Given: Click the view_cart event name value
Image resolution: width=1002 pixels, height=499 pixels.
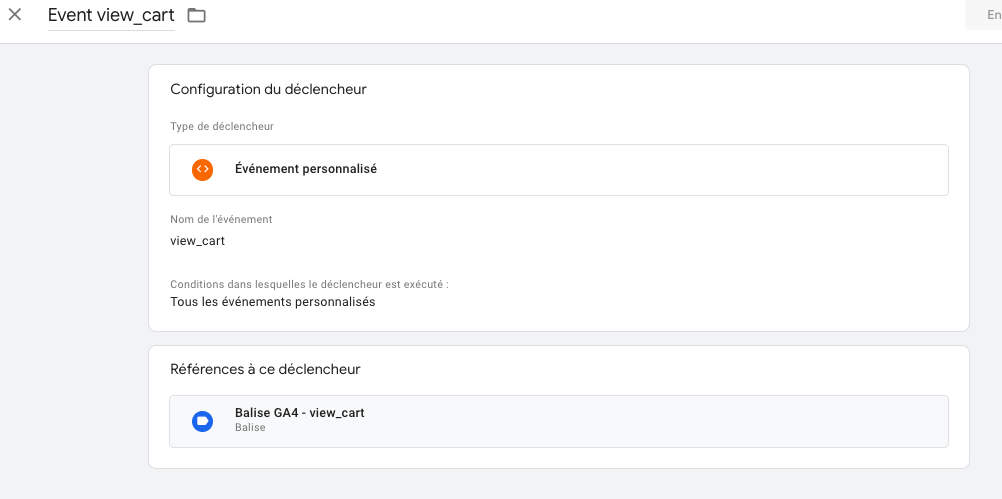Looking at the screenshot, I should coord(197,241).
